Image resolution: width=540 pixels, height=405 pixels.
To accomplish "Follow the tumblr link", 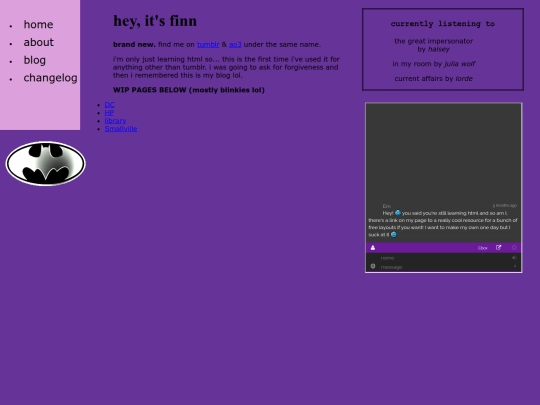I will click(208, 44).
